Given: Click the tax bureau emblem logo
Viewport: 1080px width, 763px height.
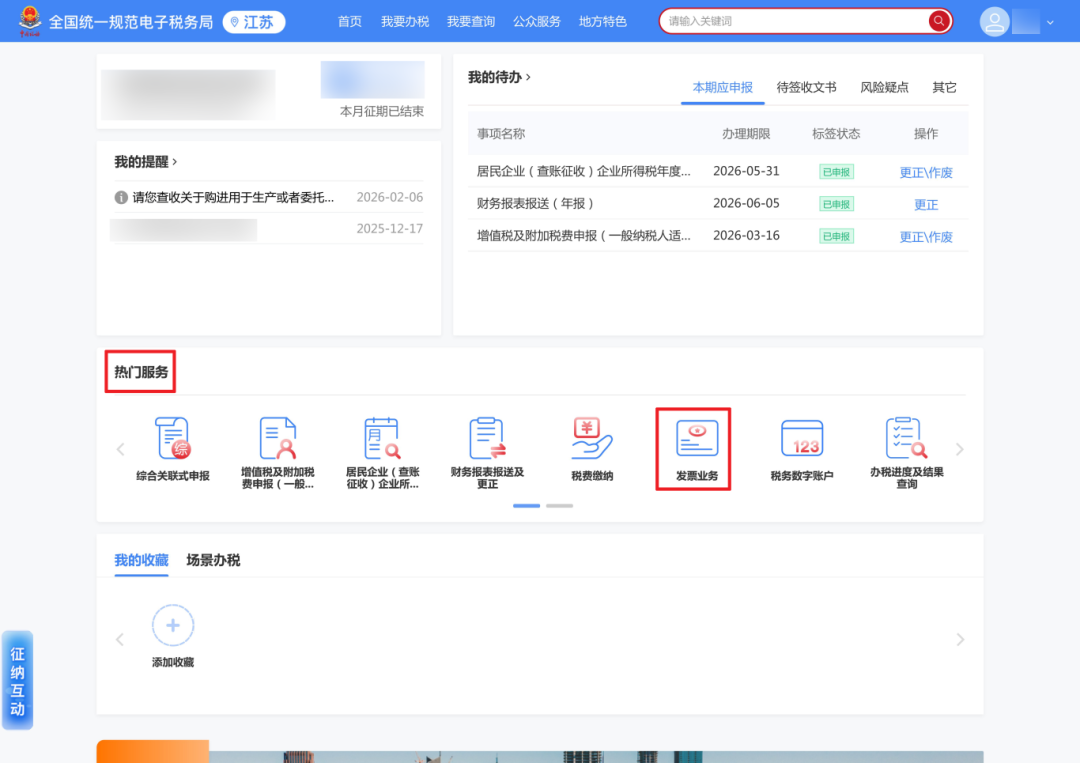Looking at the screenshot, I should 30,21.
